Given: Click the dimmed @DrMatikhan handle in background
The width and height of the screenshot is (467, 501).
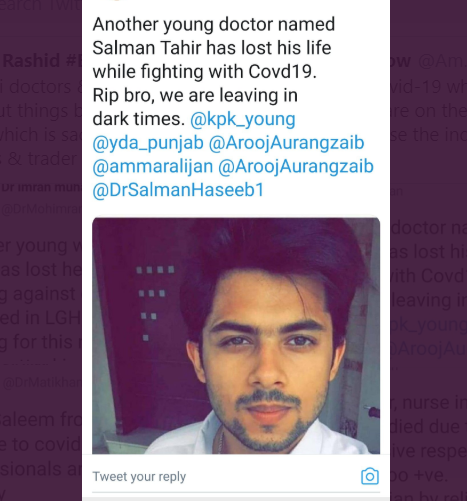Looking at the screenshot, I should click(x=42, y=383).
